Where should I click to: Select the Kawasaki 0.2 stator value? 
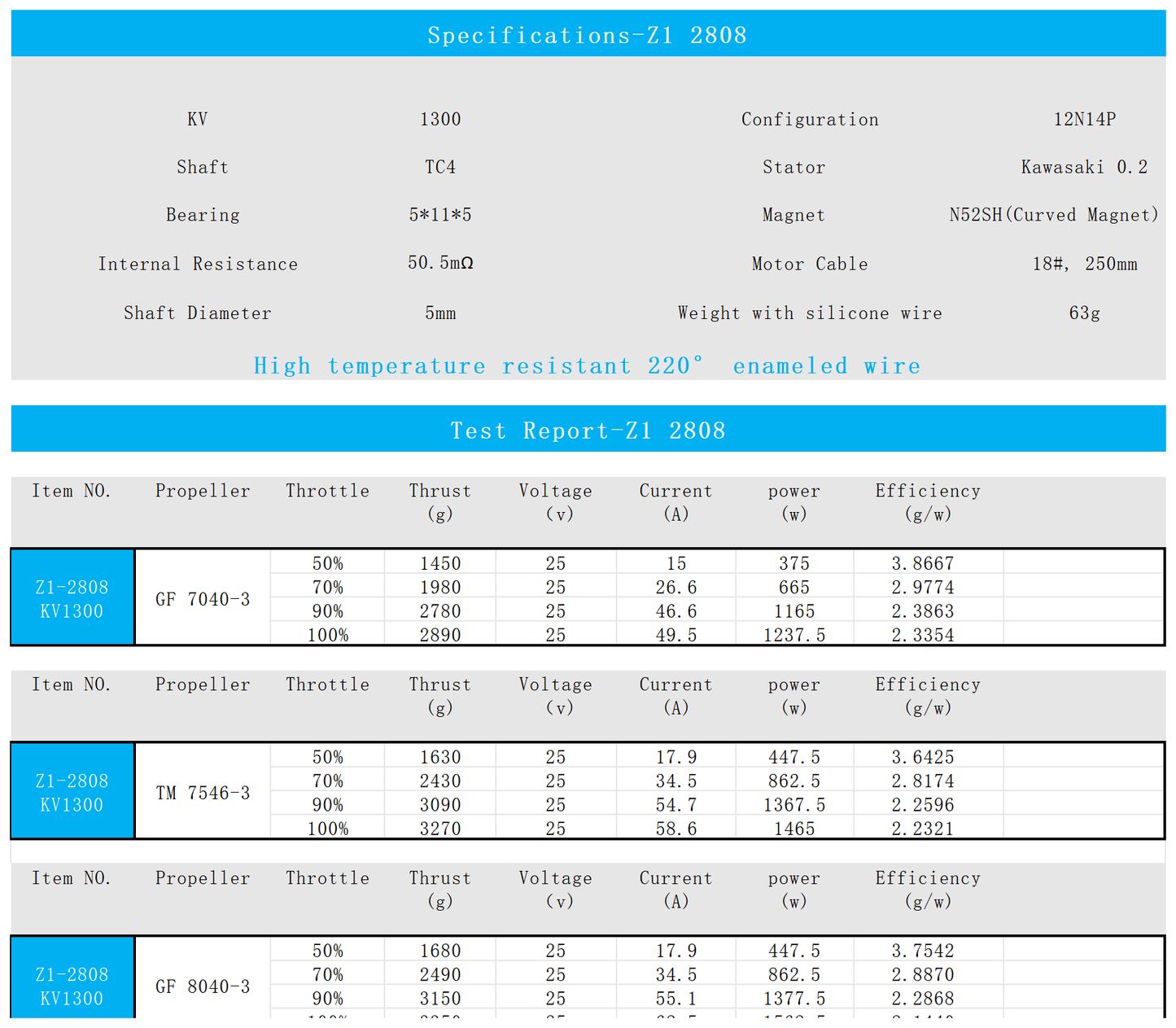[1084, 167]
